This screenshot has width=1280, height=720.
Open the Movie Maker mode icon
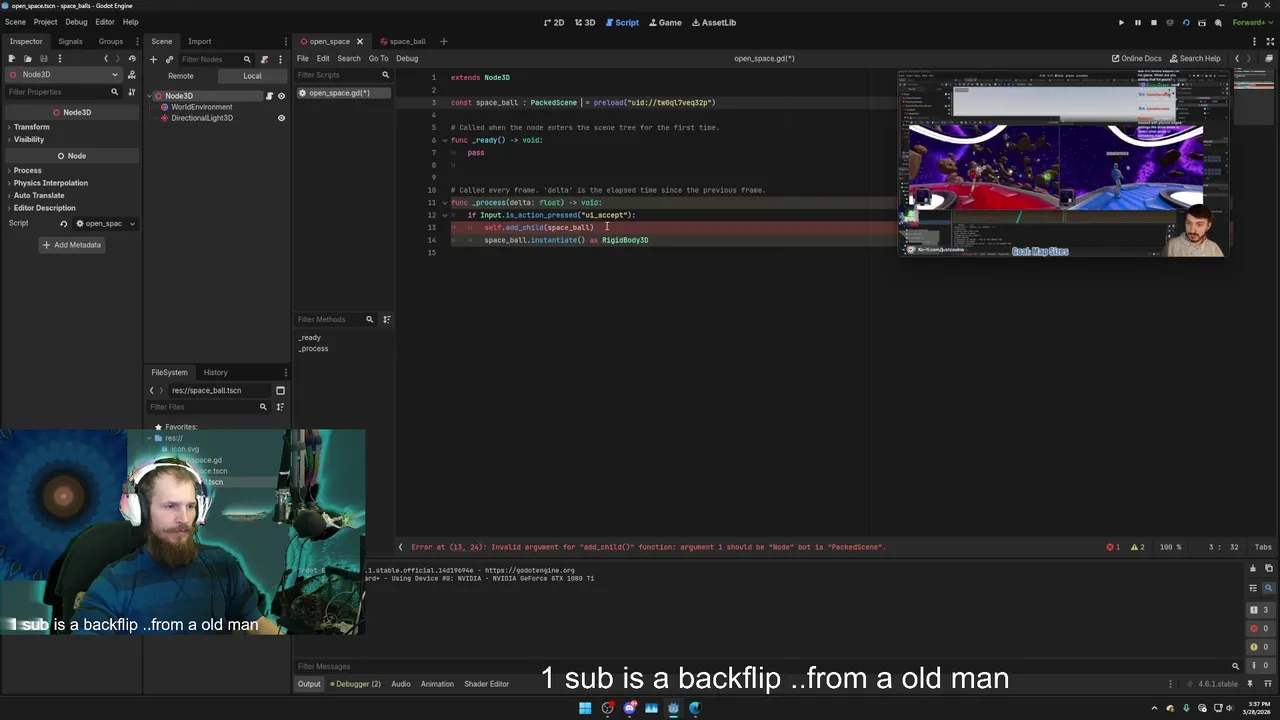pos(1218,22)
